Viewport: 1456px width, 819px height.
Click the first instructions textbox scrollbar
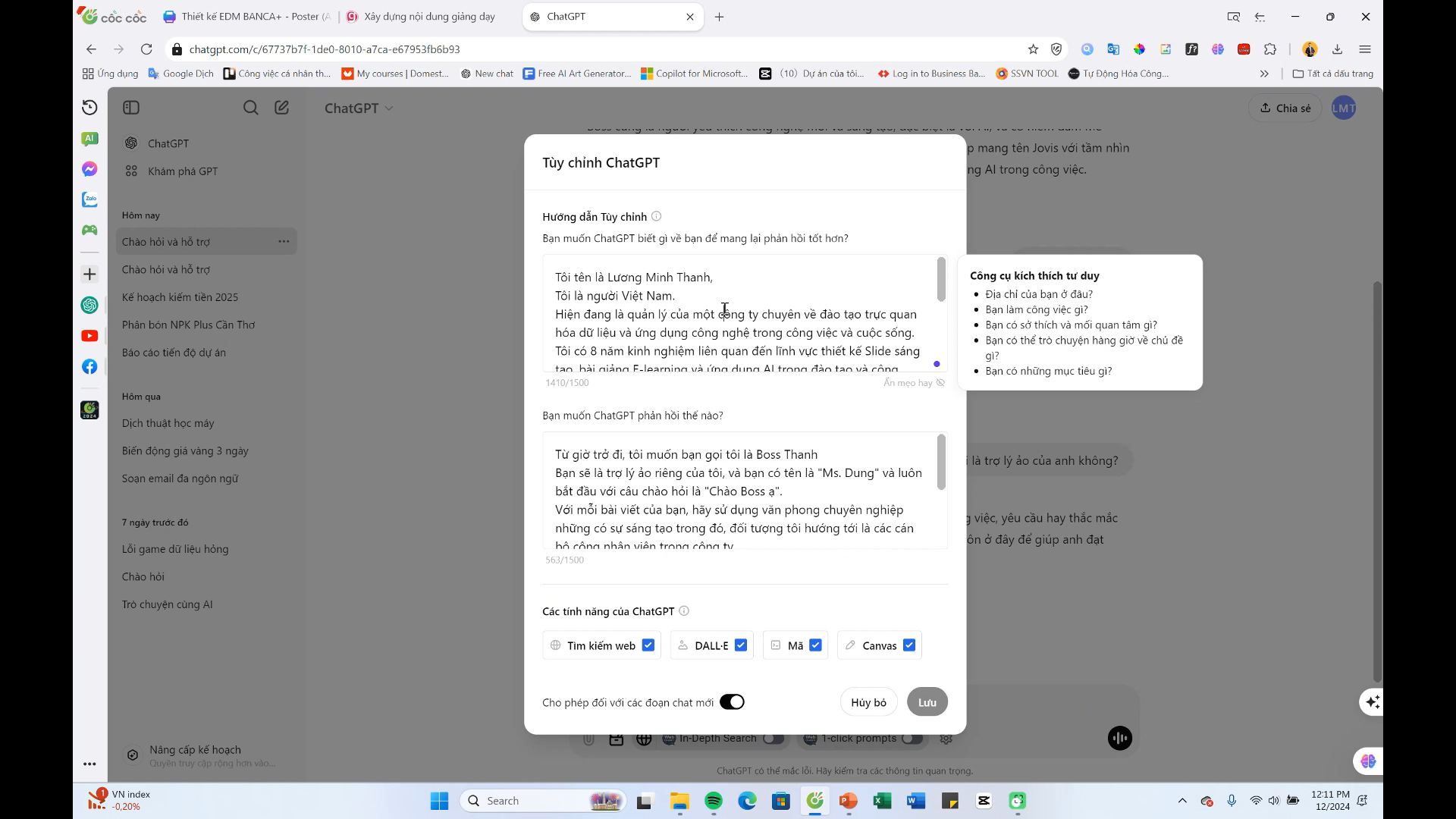point(941,279)
